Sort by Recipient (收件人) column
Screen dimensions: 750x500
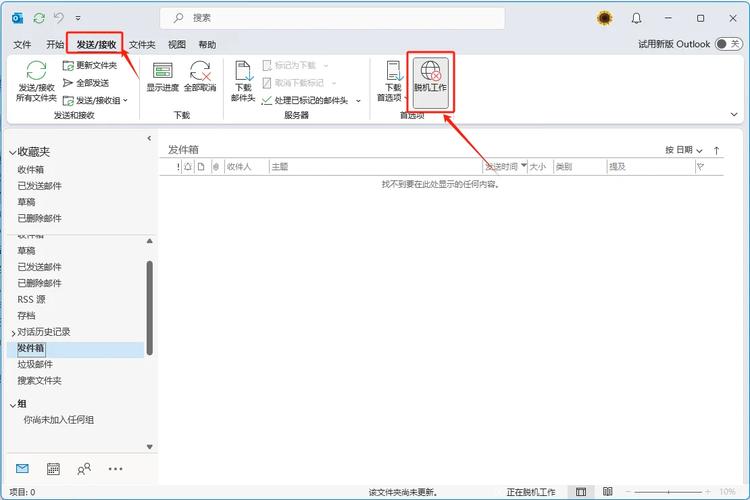pos(239,167)
